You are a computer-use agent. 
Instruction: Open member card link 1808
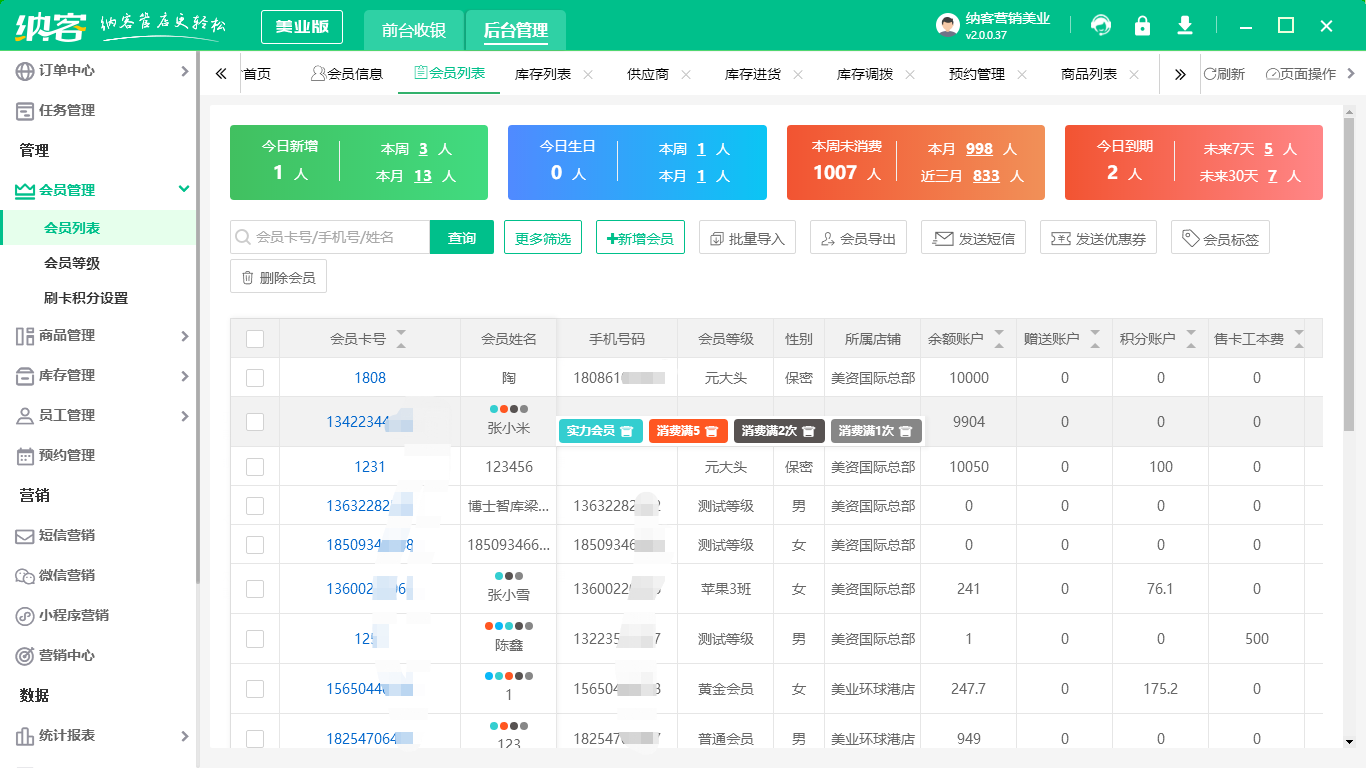(x=369, y=378)
